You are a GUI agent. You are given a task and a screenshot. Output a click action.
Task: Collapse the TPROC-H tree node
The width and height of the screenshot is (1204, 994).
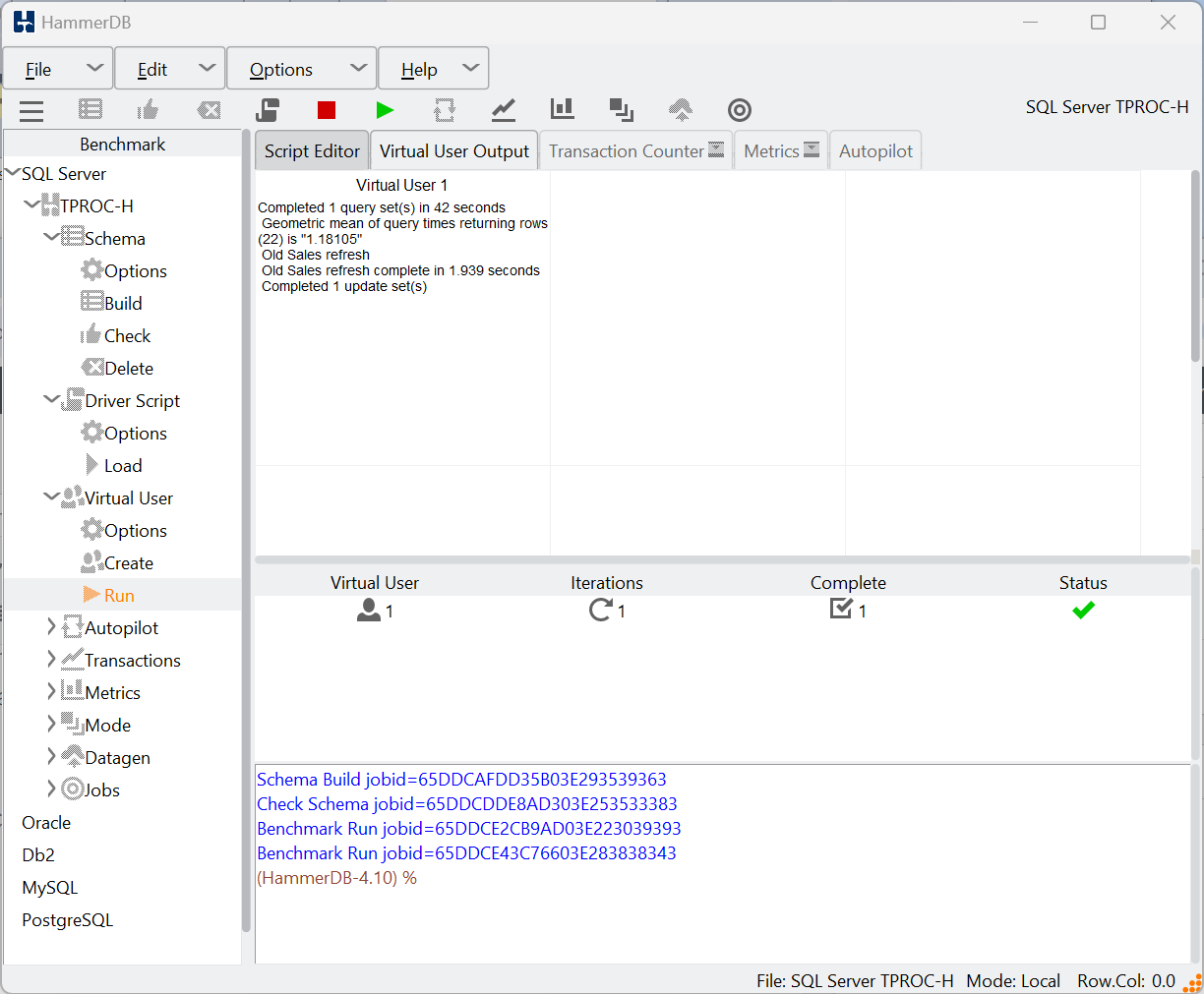[32, 205]
